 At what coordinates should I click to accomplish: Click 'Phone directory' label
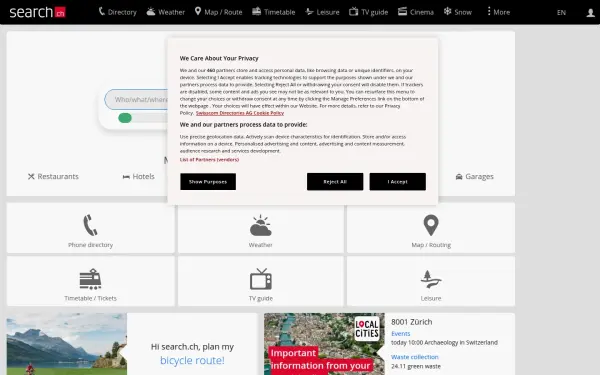coord(90,245)
